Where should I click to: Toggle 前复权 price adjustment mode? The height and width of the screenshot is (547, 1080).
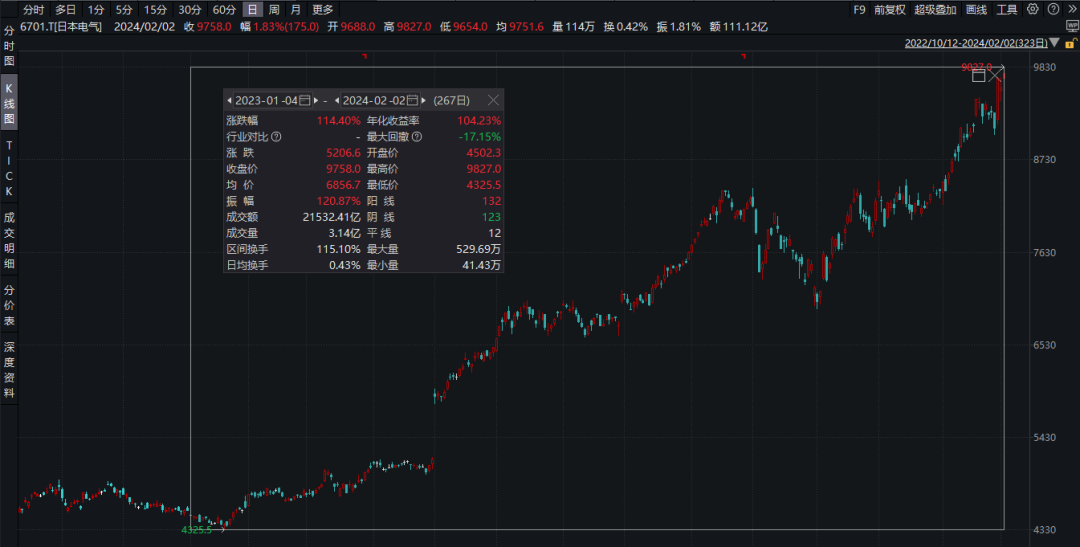coord(888,9)
